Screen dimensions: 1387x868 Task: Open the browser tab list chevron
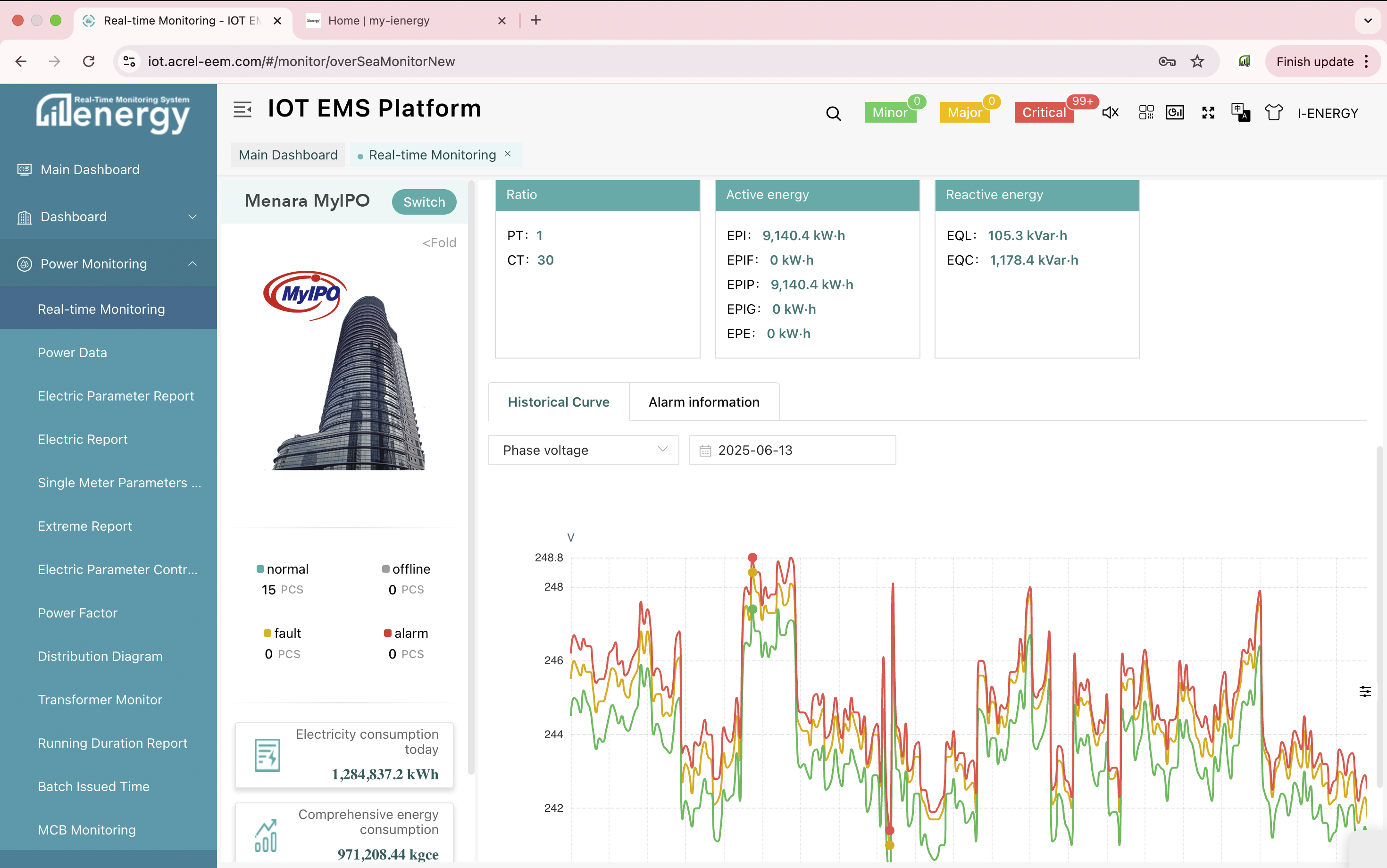(1368, 21)
